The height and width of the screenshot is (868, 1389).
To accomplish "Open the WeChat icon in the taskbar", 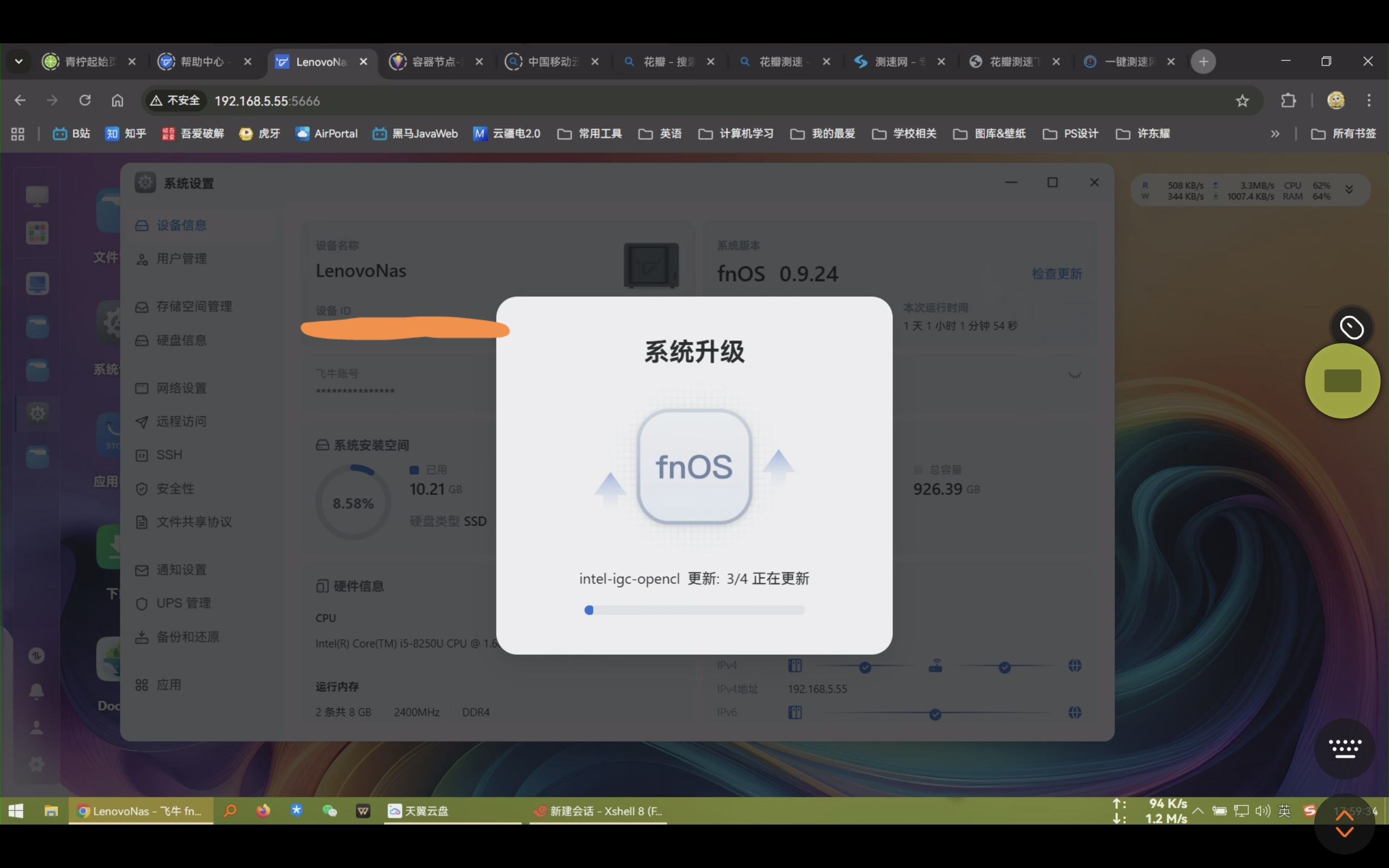I will tap(329, 810).
